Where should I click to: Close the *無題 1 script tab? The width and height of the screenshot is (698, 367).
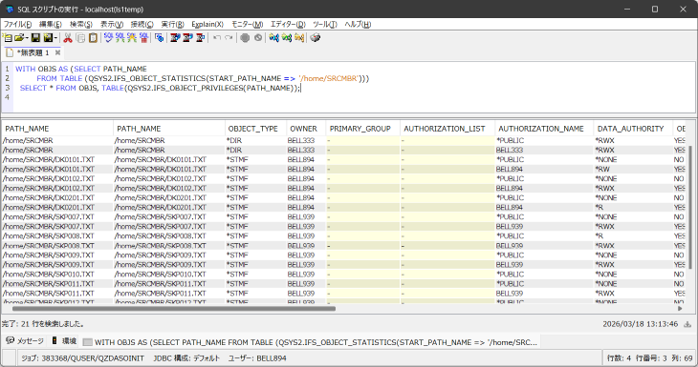pyautogui.click(x=57, y=53)
